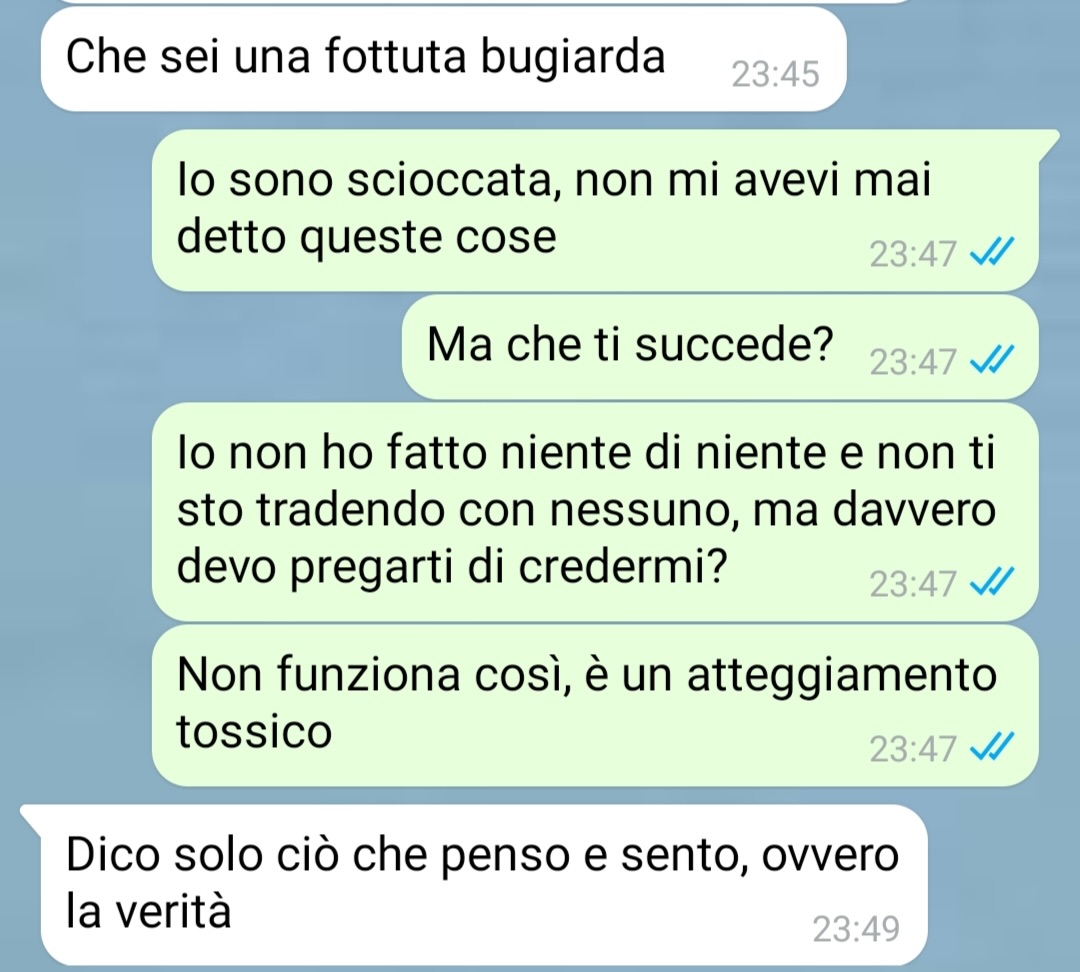Tap the 'Ma che ti succede?' message
The height and width of the screenshot is (972, 1080).
pos(720,347)
